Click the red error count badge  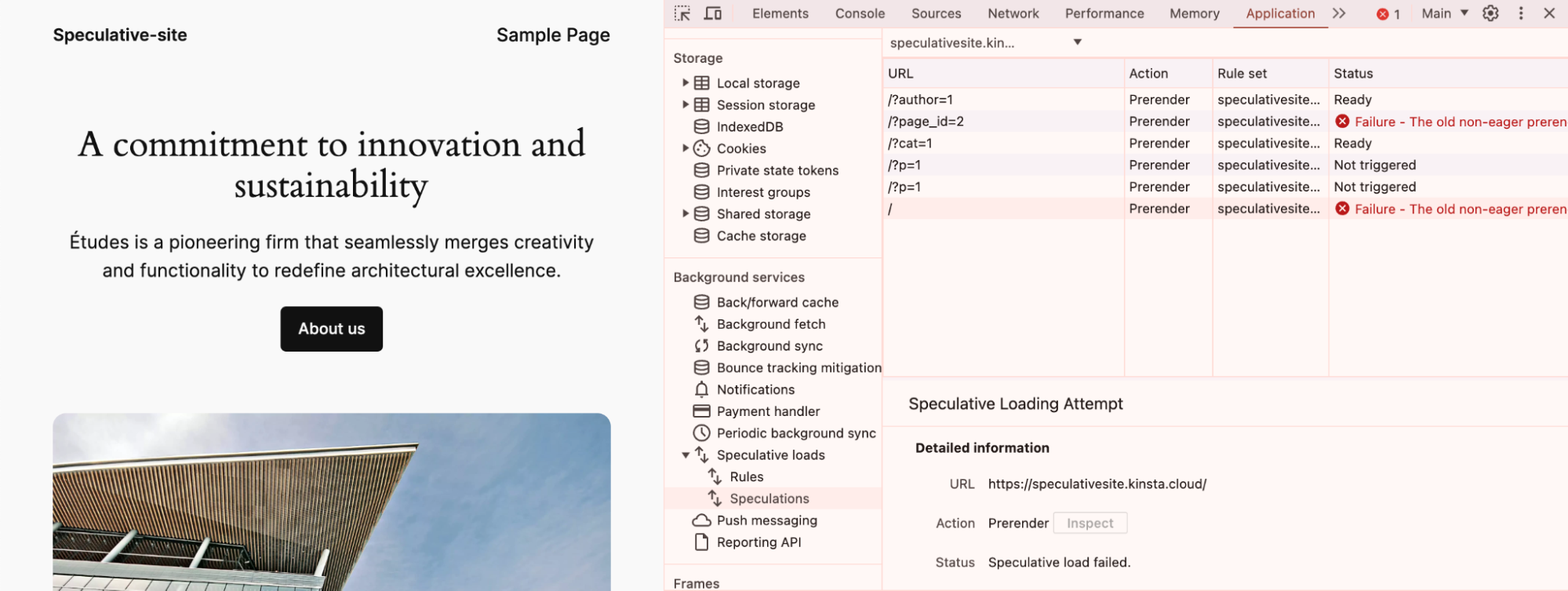(1388, 14)
